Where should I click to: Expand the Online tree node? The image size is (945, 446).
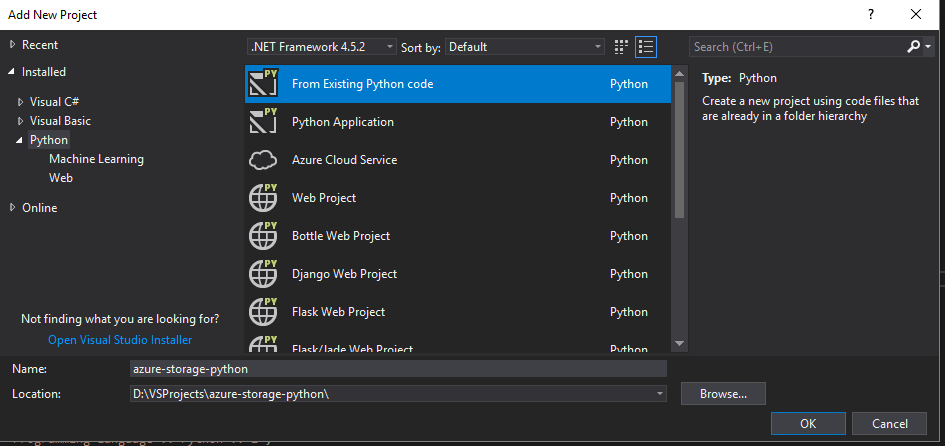(13, 208)
